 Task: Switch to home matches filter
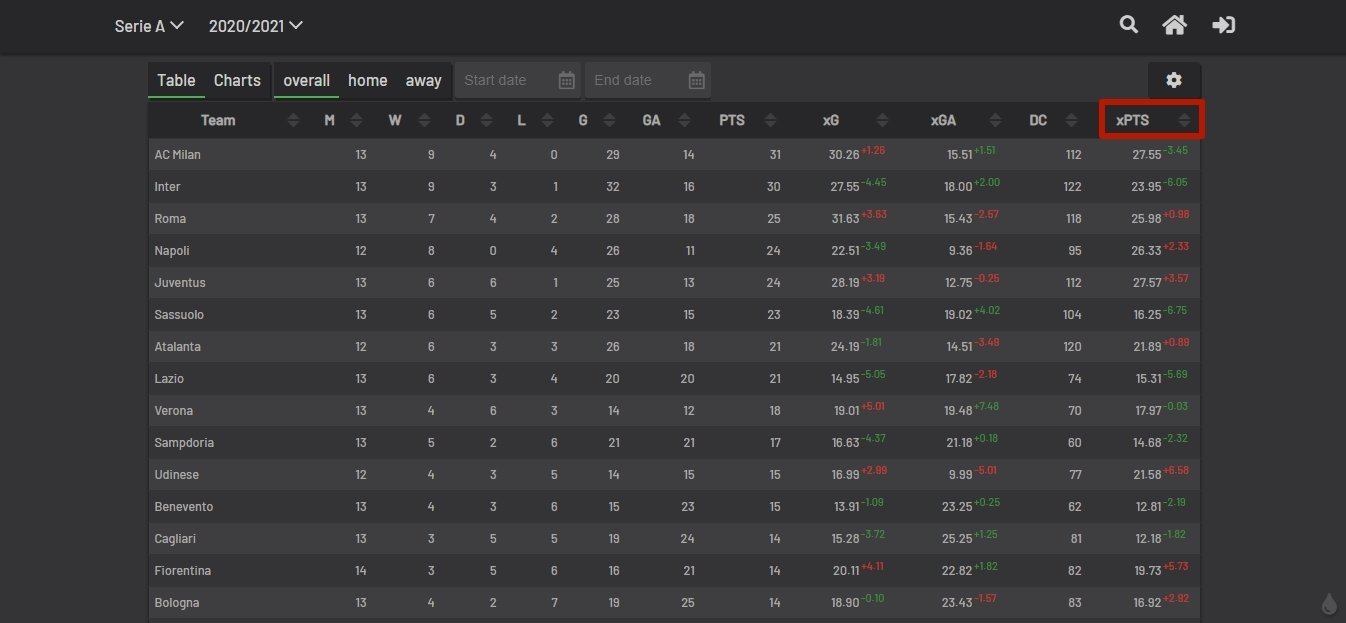(367, 80)
